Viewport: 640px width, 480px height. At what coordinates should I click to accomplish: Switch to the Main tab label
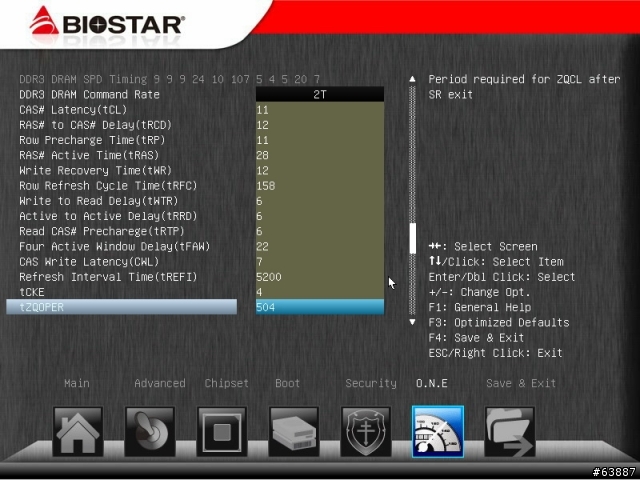77,383
